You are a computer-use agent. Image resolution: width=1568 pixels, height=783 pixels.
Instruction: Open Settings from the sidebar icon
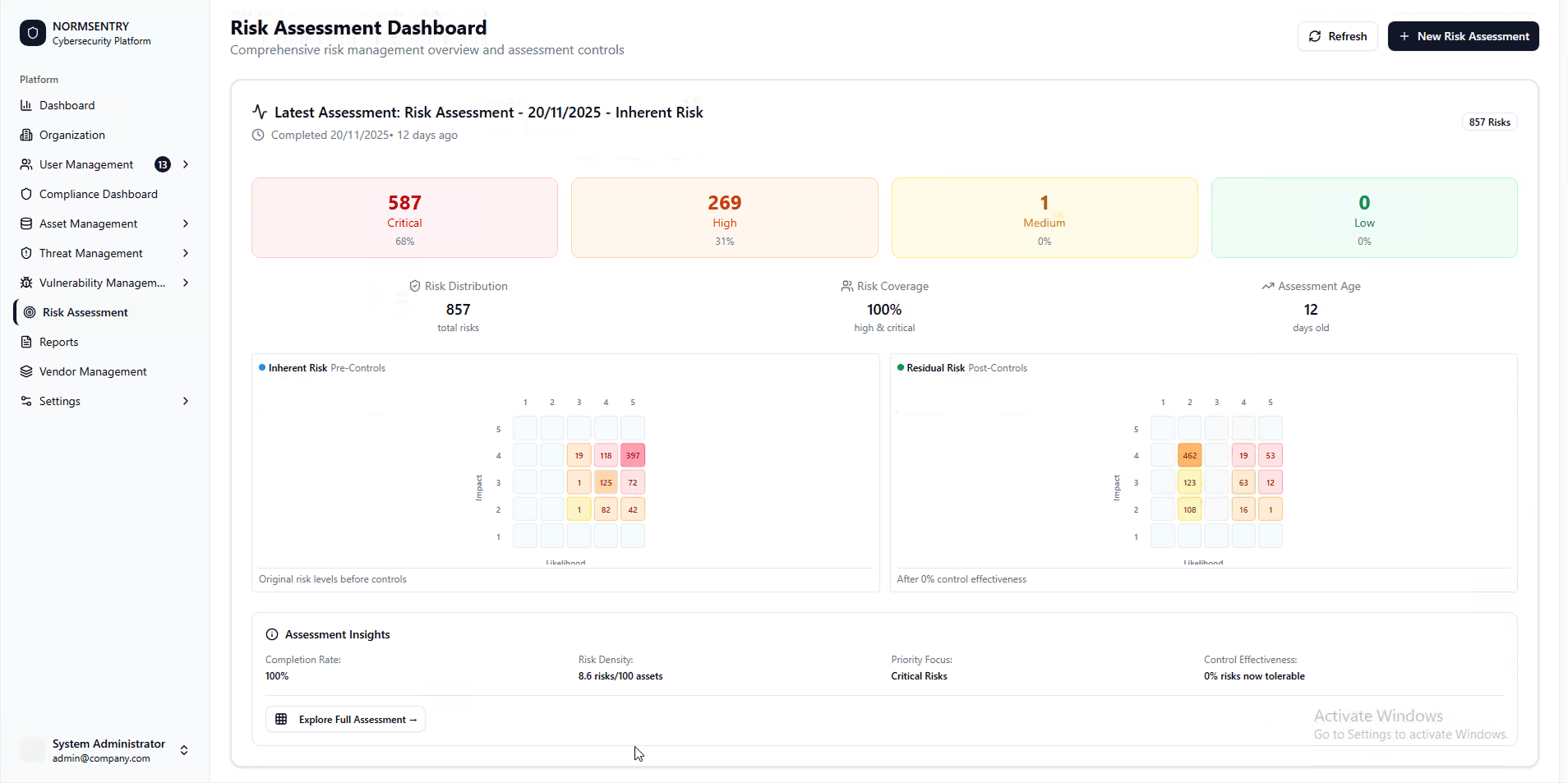[x=27, y=401]
